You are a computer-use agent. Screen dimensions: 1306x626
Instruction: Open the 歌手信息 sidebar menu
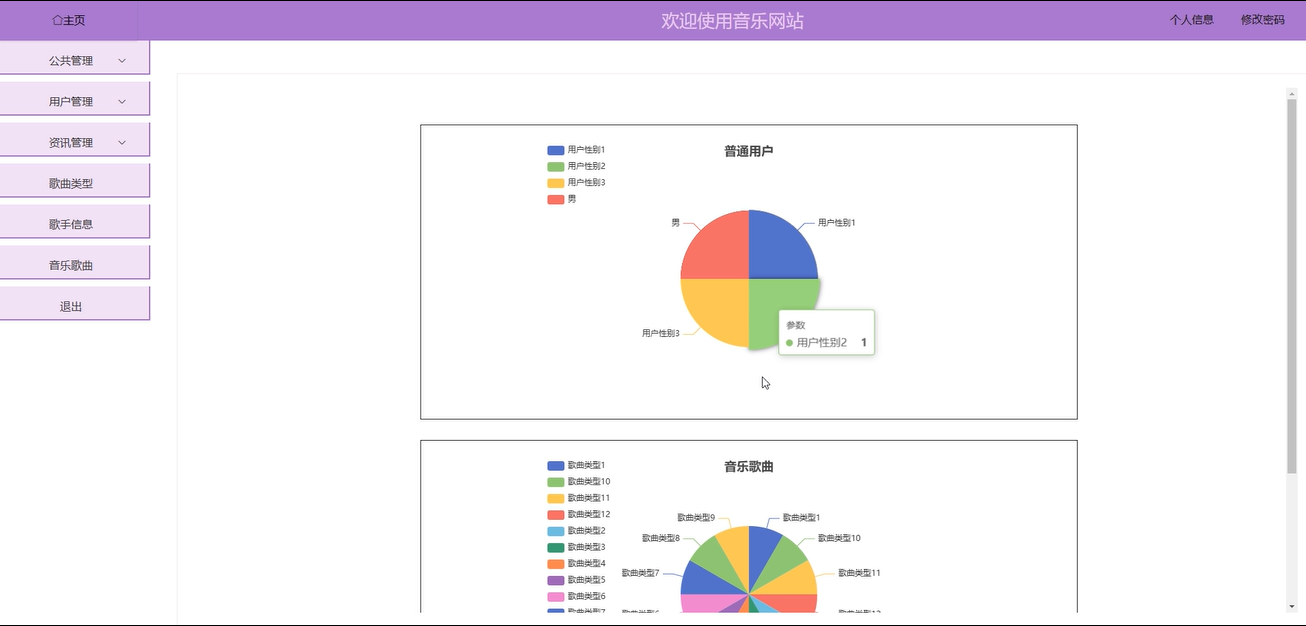pyautogui.click(x=74, y=224)
